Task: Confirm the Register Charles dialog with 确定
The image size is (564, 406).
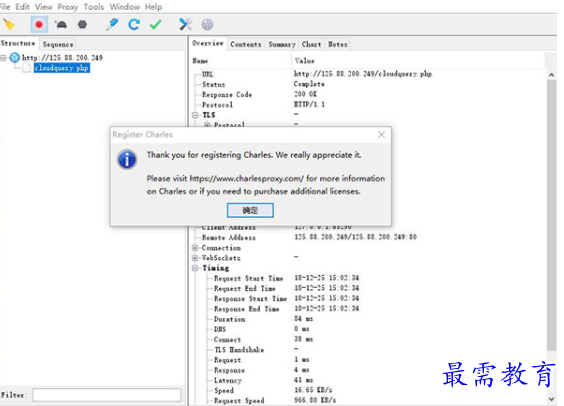Action: 250,210
